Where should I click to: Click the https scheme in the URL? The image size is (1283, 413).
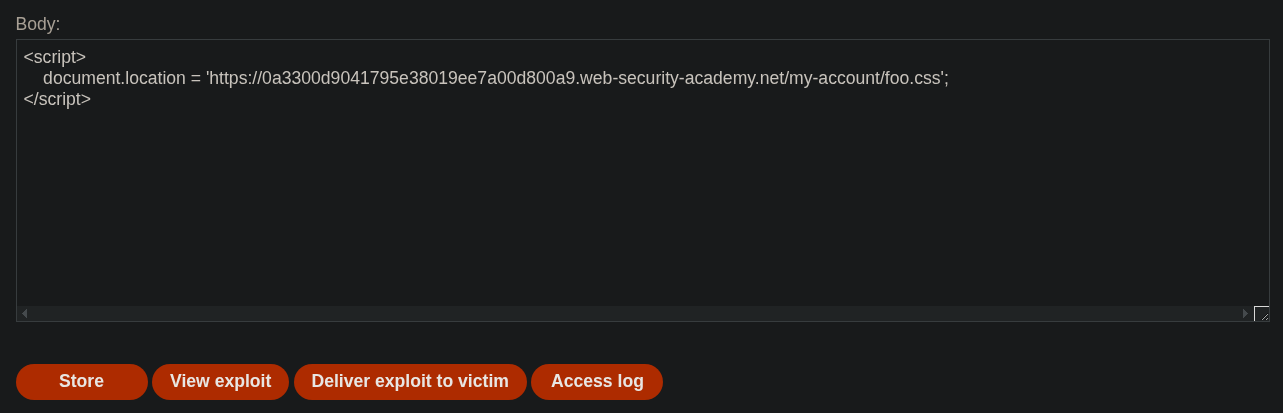click(230, 78)
